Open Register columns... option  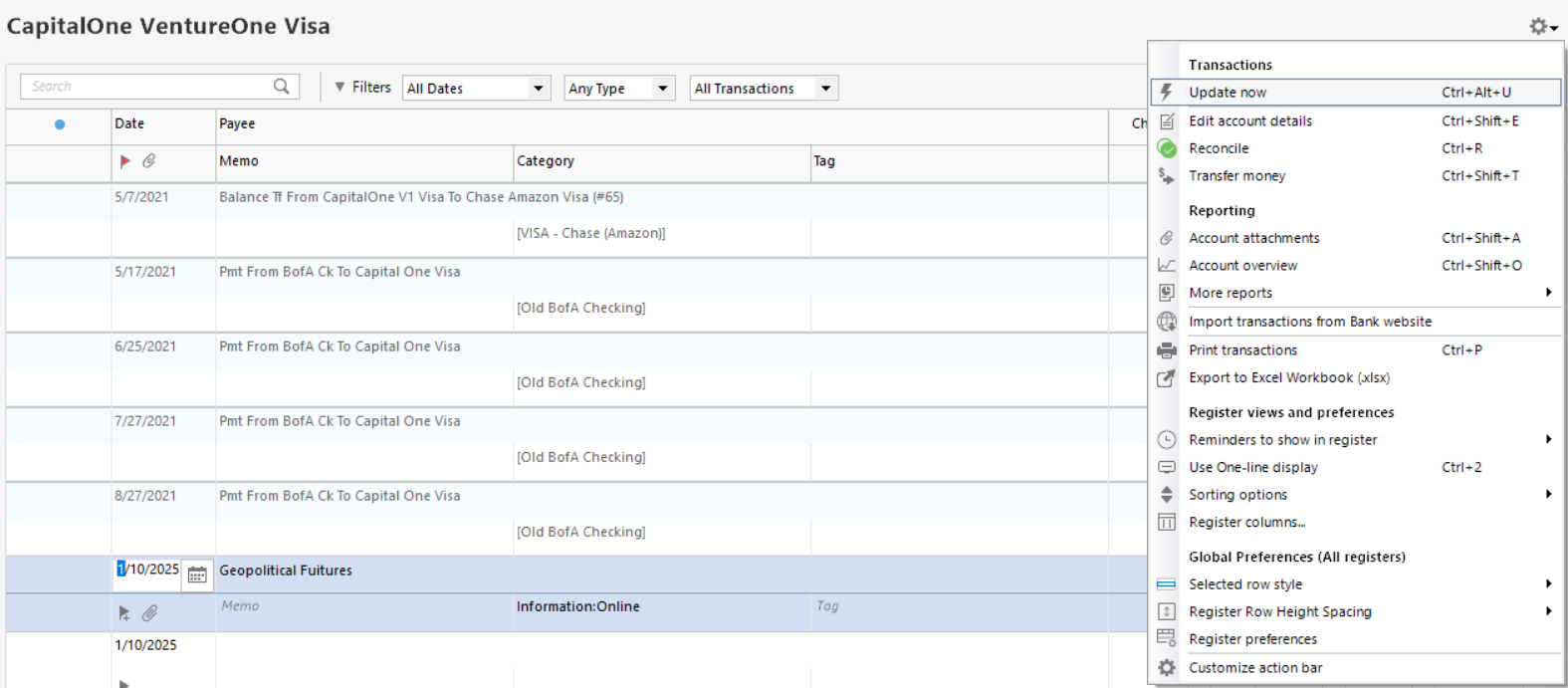pyautogui.click(x=1356, y=523)
